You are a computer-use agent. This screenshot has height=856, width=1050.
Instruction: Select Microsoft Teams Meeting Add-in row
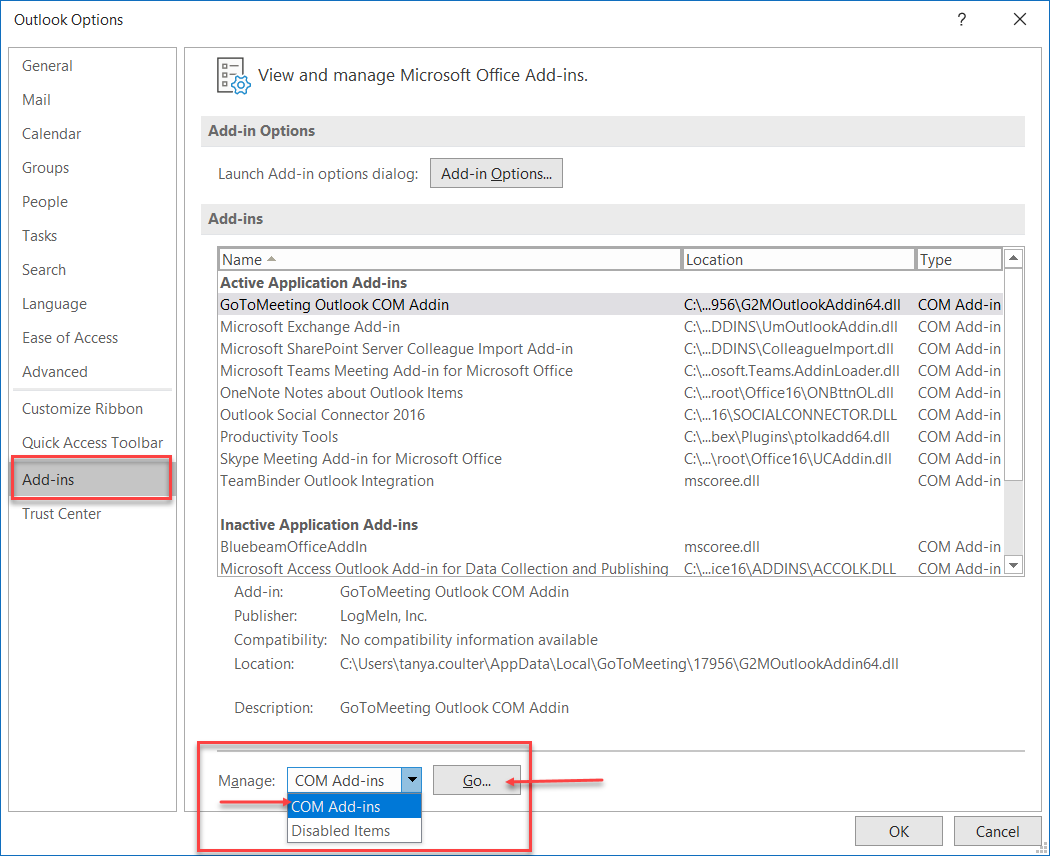[x=610, y=371]
